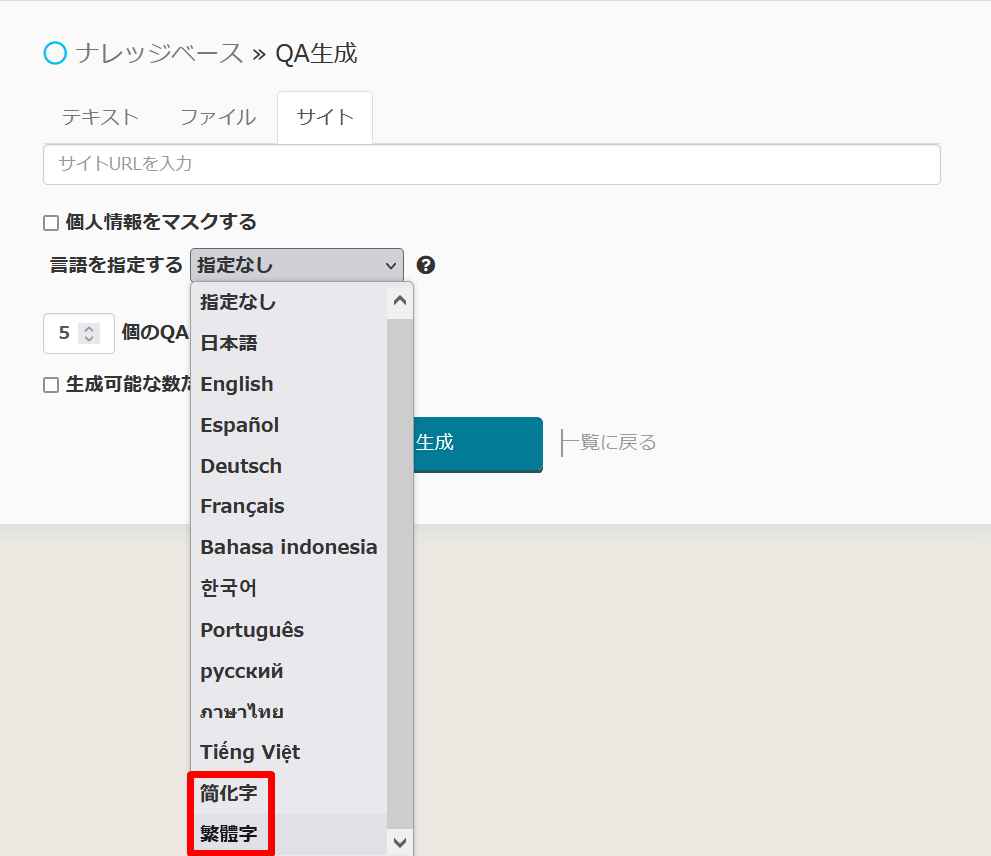Increase the QA count with up stepper

click(89, 328)
